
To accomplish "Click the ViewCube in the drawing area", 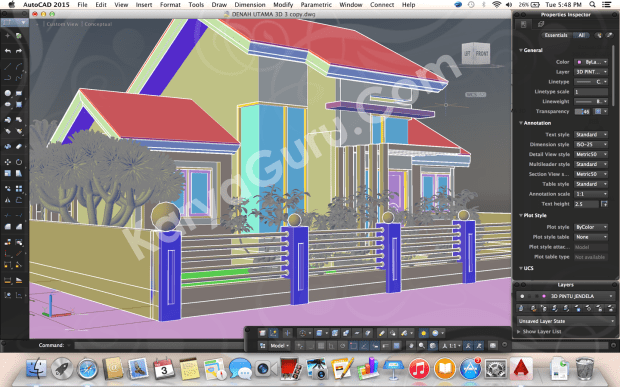I will pos(476,53).
